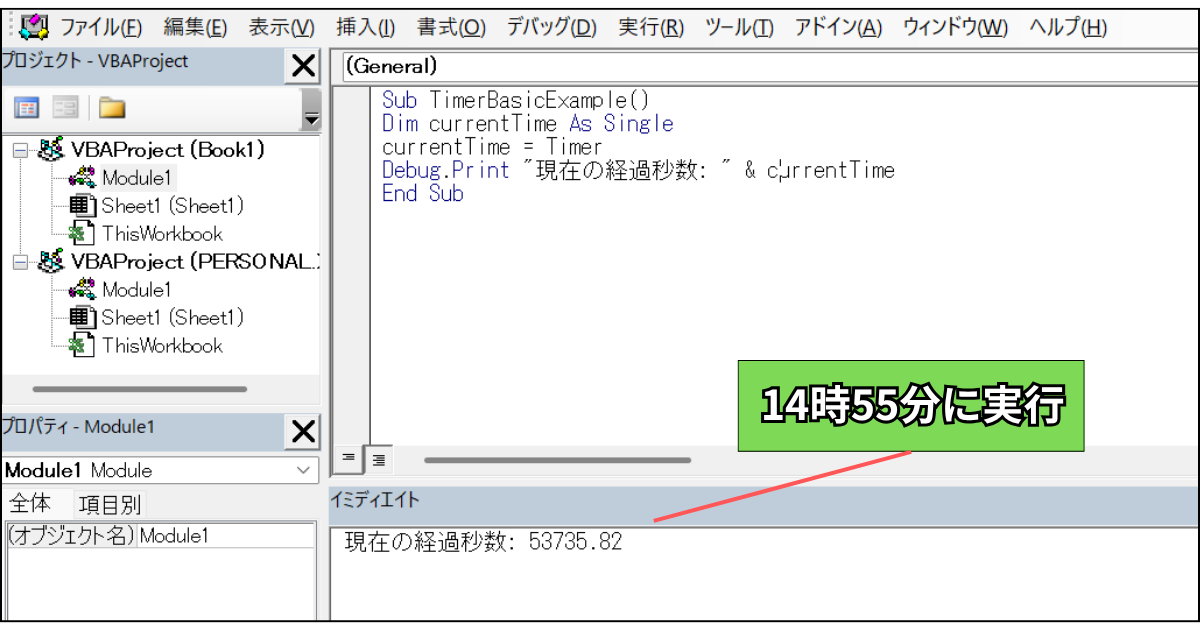Click the currentTime = Timer code line
Image resolution: width=1200 pixels, height=630 pixels.
point(492,147)
